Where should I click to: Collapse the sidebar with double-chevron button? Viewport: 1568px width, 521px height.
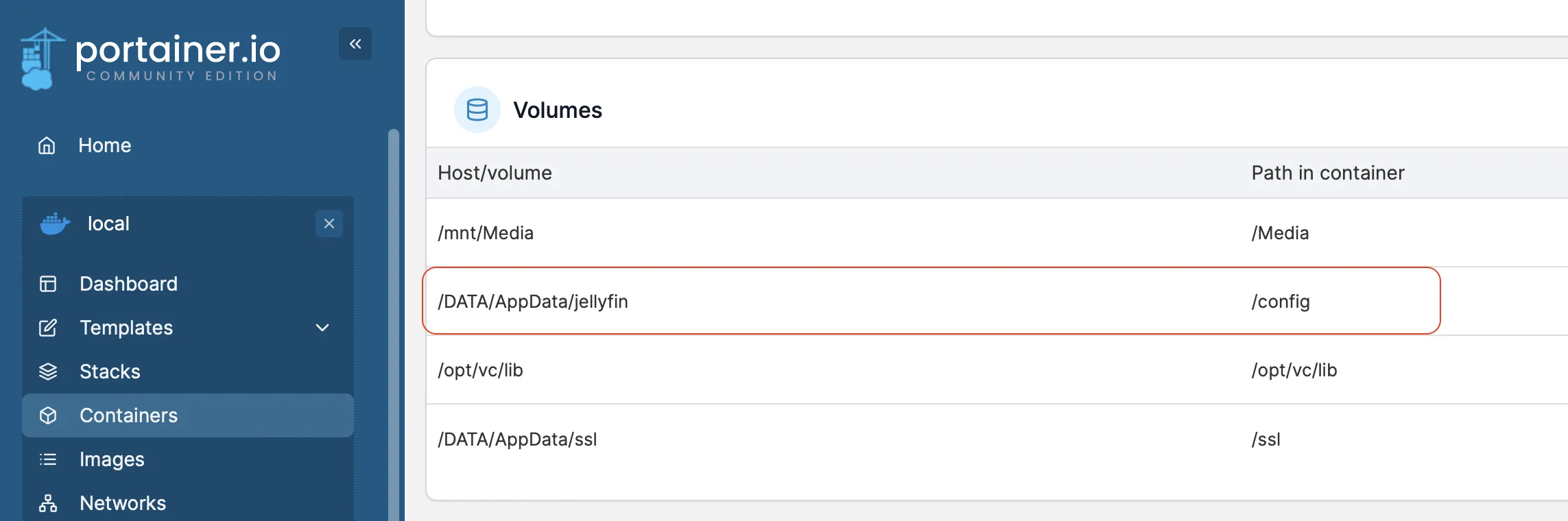coord(355,44)
